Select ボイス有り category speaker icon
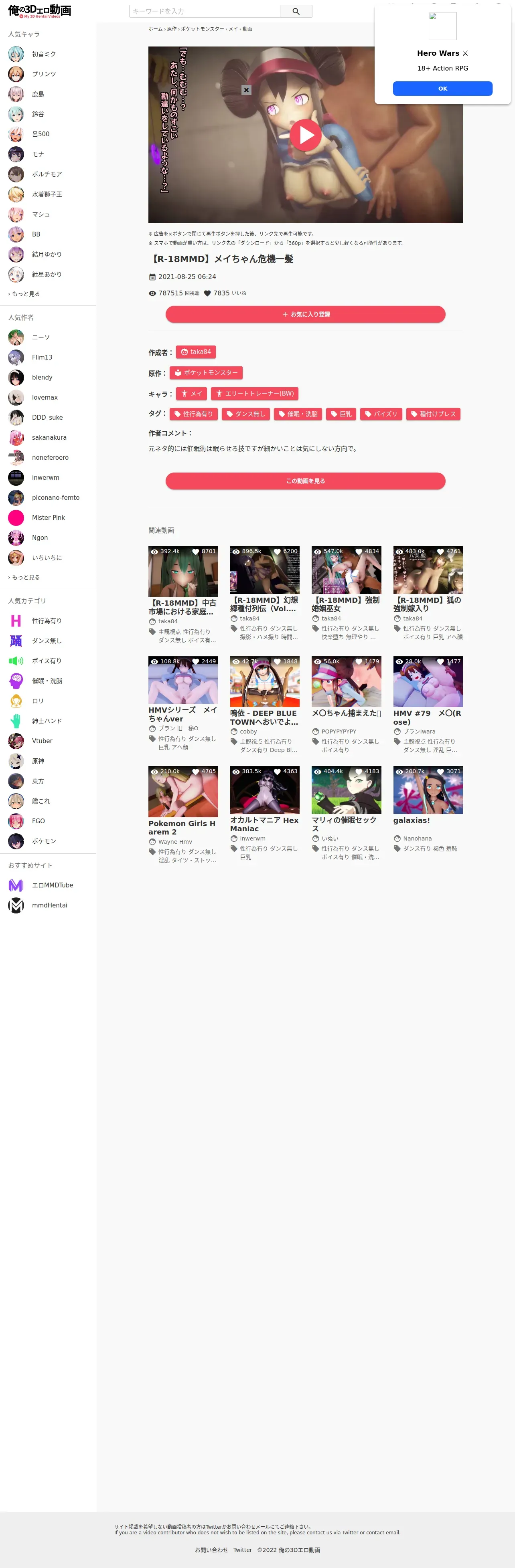The height and width of the screenshot is (1568, 515). (16, 661)
